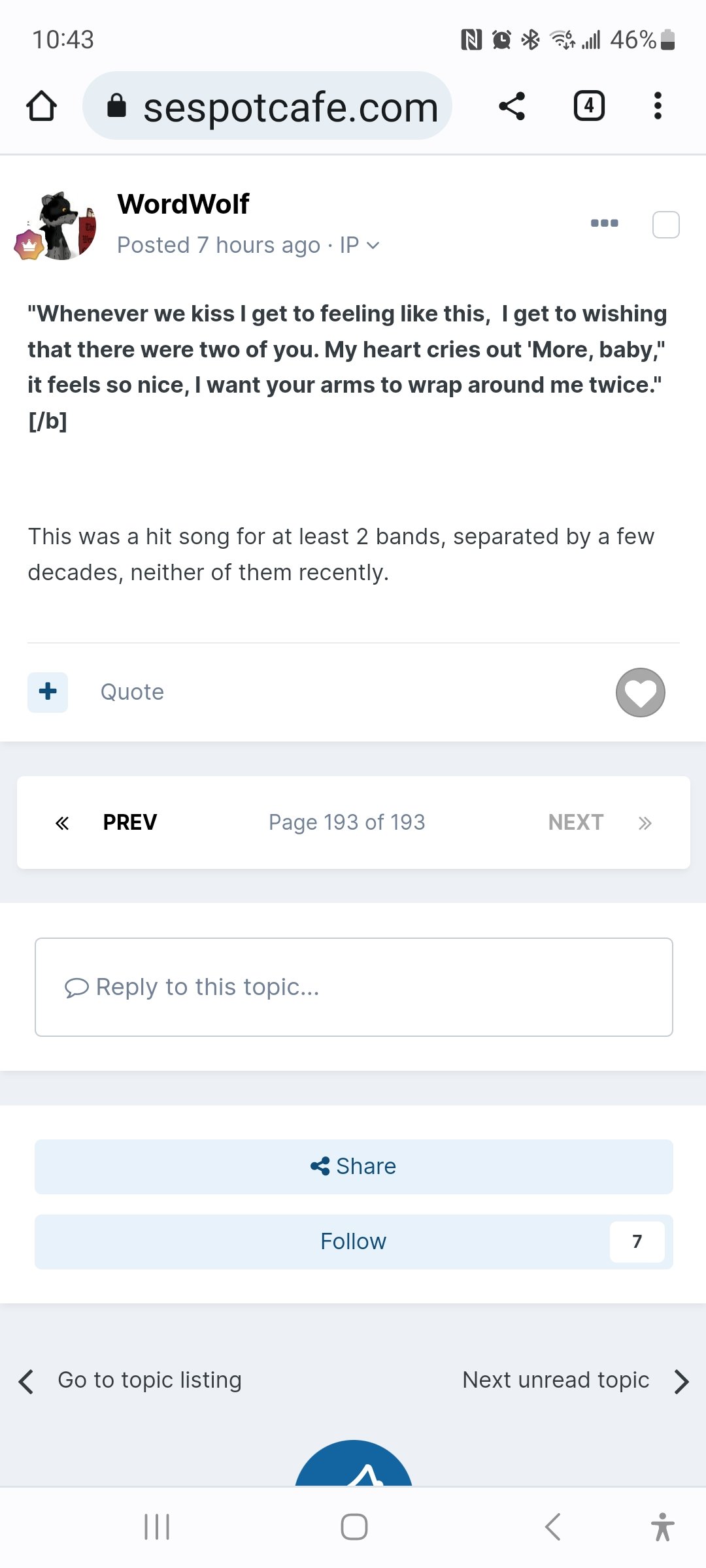Open the tab switcher showing 4 tabs
This screenshot has width=706, height=1568.
click(589, 106)
